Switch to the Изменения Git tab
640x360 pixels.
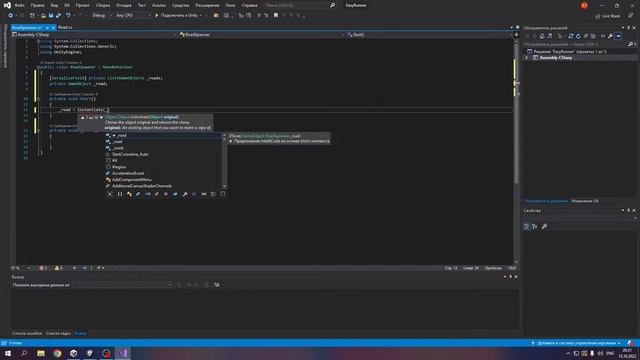585,201
